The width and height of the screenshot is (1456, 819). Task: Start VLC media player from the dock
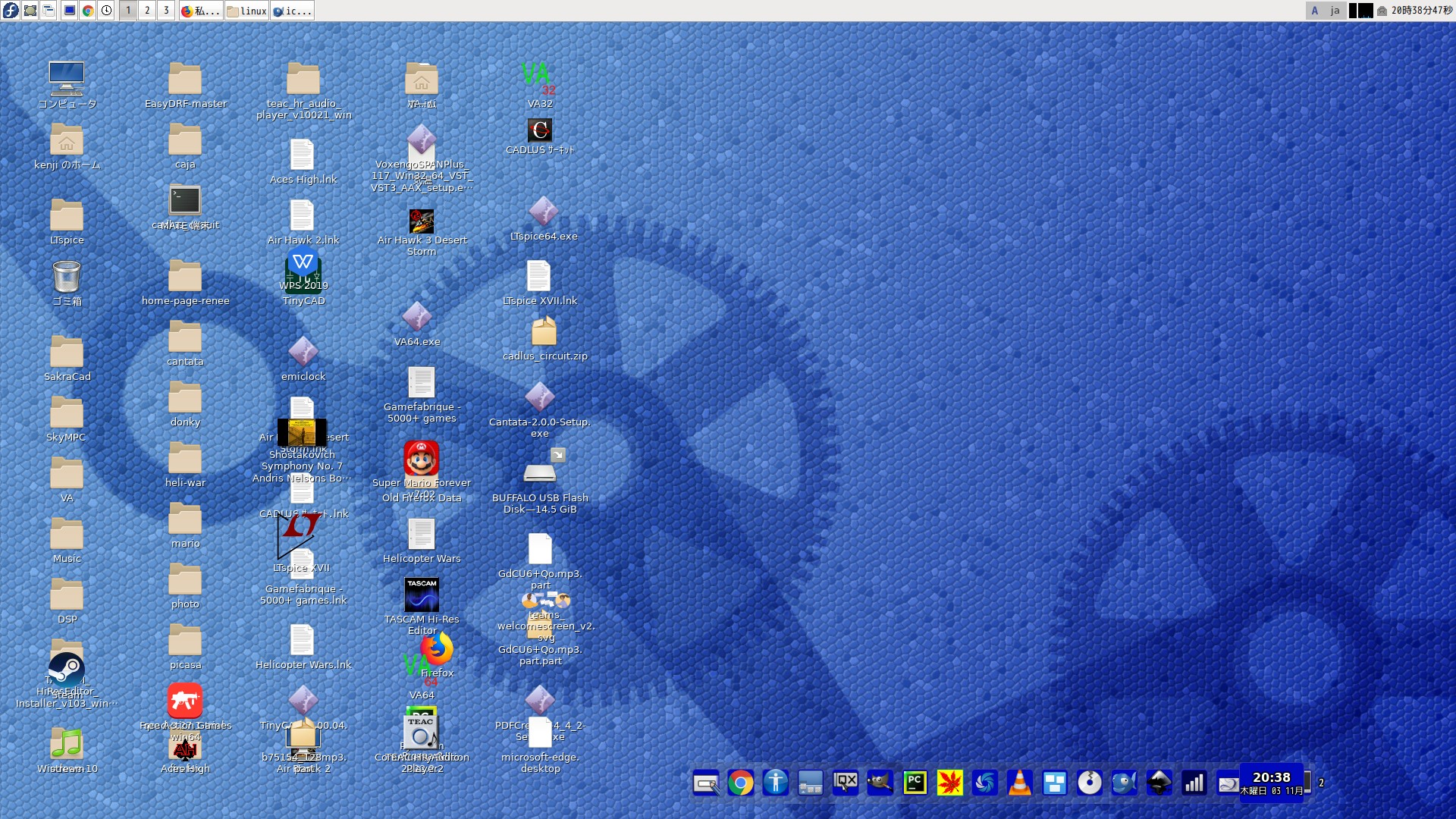pyautogui.click(x=1019, y=783)
